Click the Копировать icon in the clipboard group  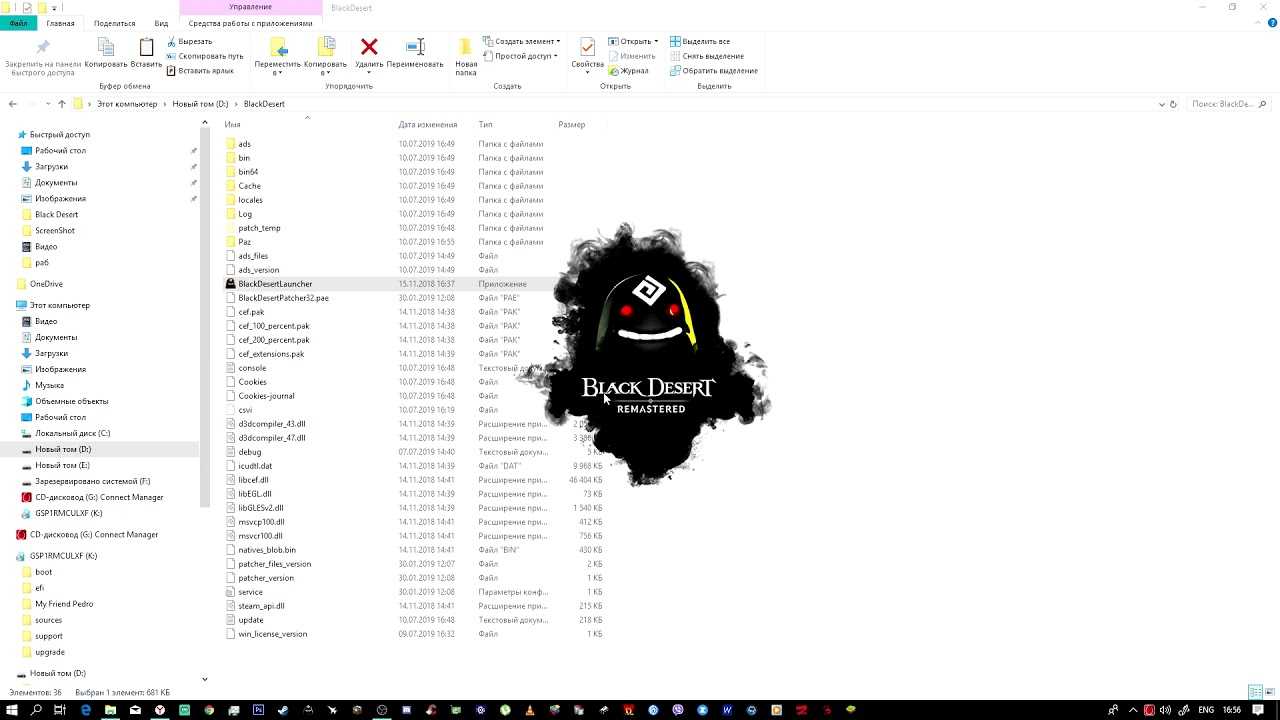click(106, 47)
